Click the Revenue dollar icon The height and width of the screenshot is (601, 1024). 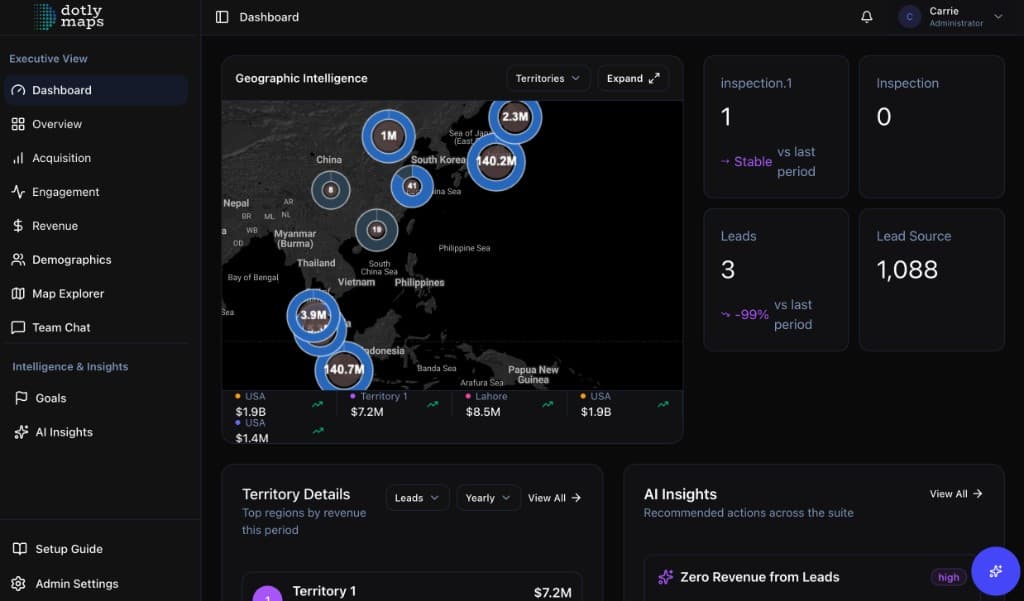[x=18, y=226]
